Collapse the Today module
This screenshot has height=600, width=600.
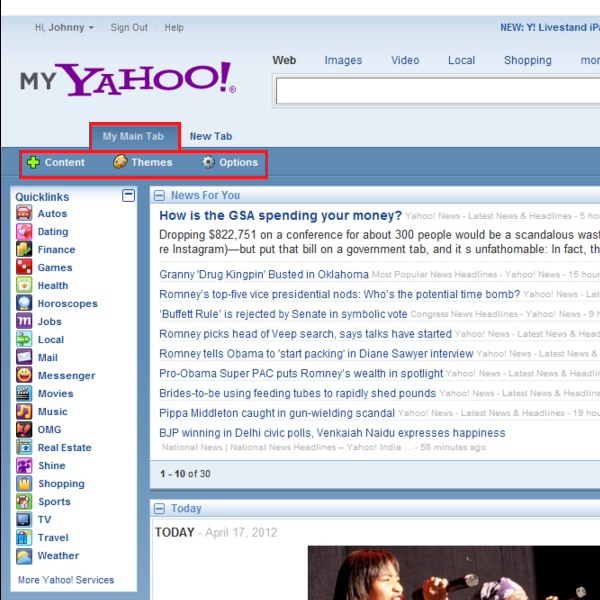[159, 509]
